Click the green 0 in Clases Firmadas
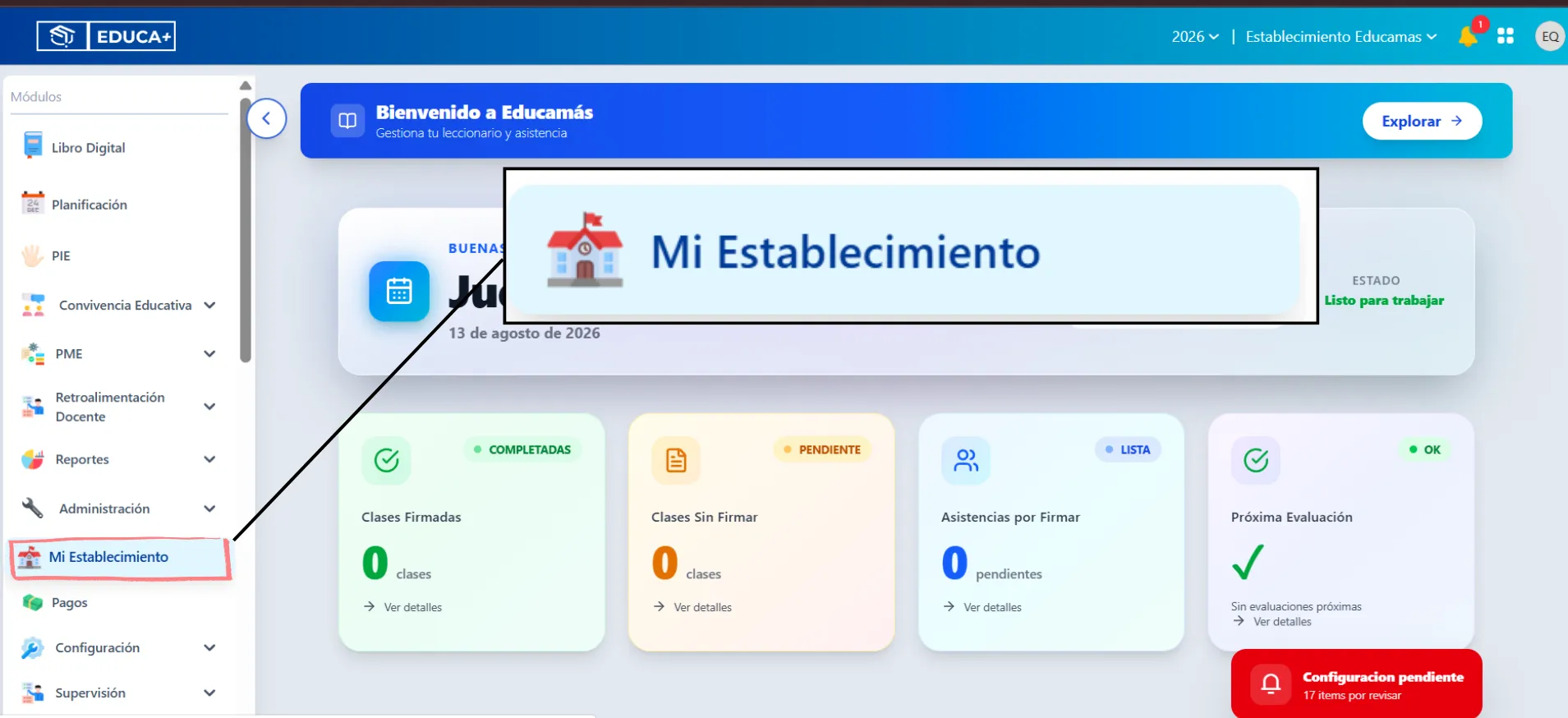The width and height of the screenshot is (1568, 718). point(375,563)
